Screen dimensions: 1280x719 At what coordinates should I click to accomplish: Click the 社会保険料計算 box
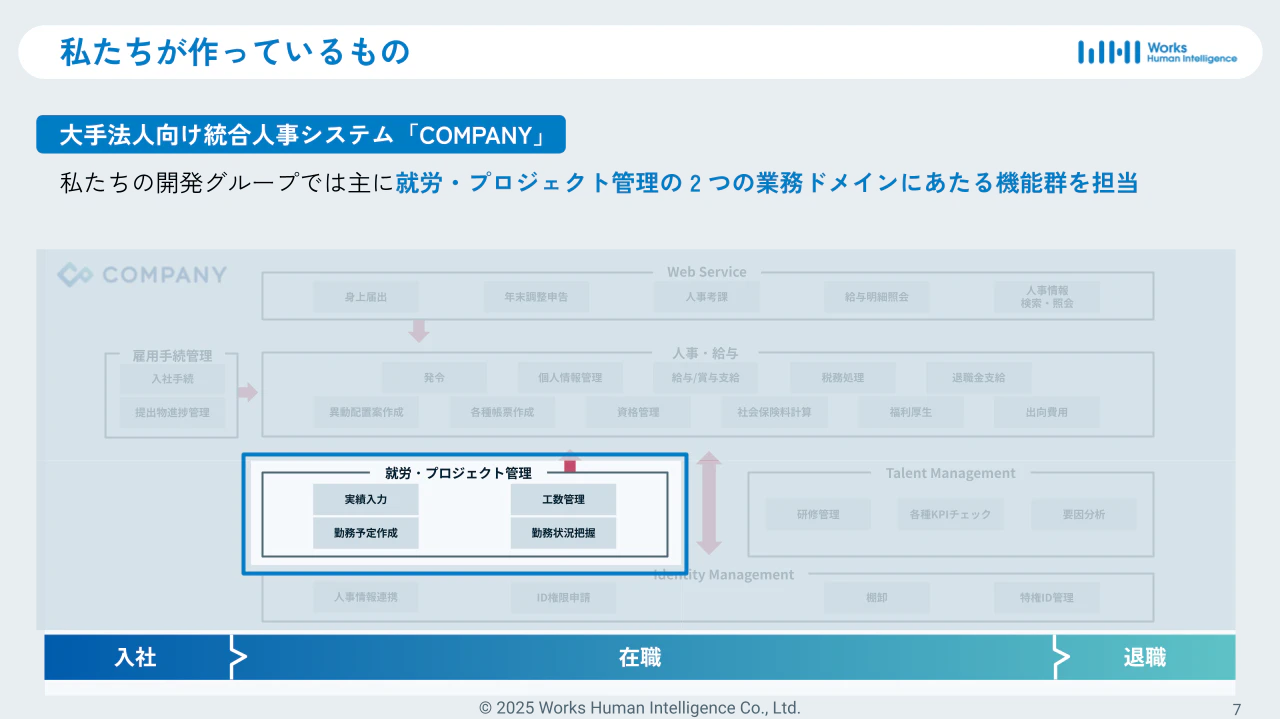point(774,412)
